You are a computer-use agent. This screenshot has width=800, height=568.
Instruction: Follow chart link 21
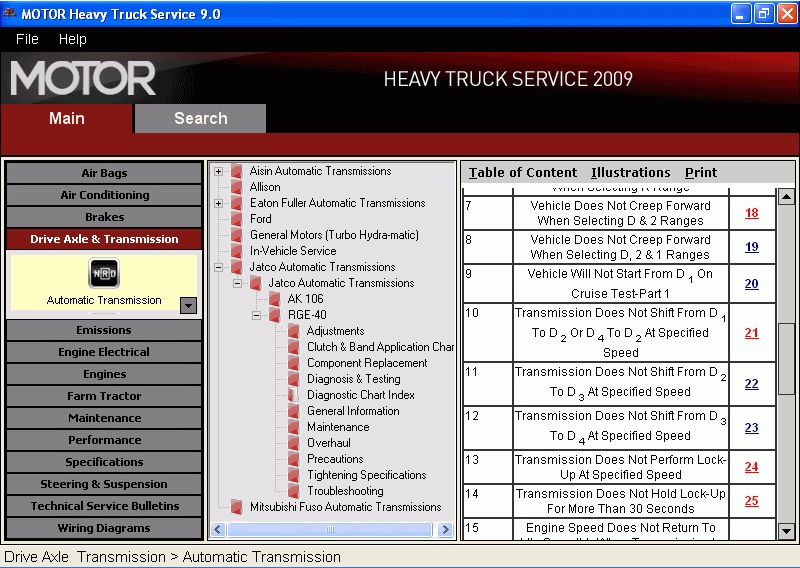click(752, 333)
